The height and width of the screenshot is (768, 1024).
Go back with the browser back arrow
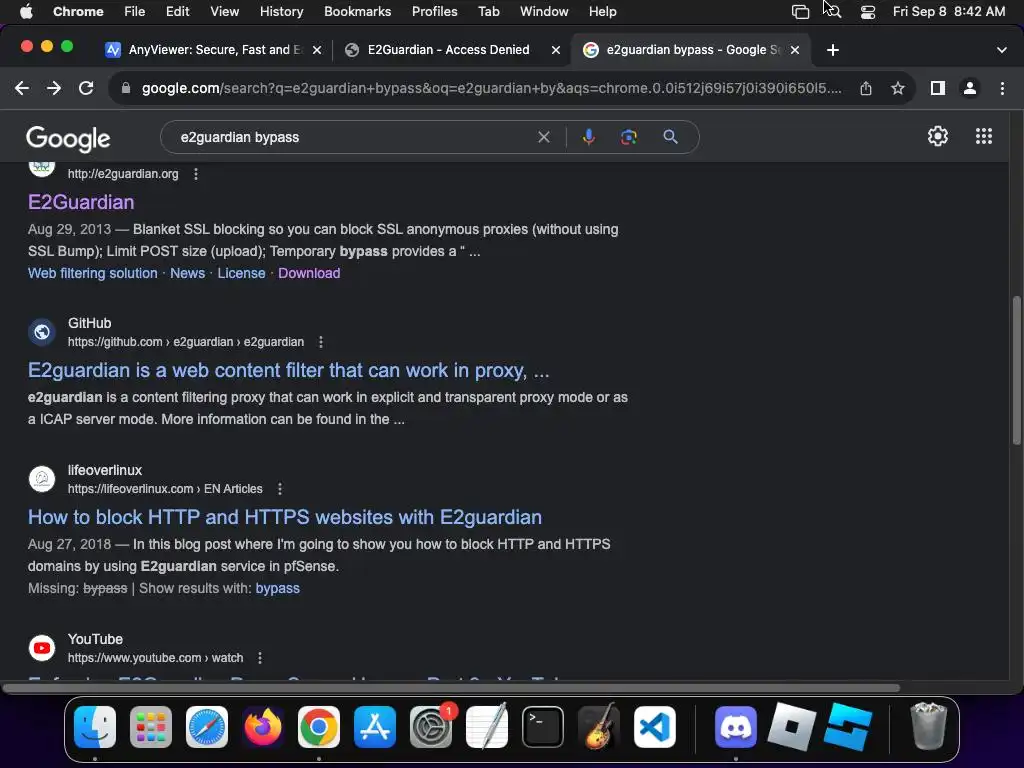coord(22,88)
